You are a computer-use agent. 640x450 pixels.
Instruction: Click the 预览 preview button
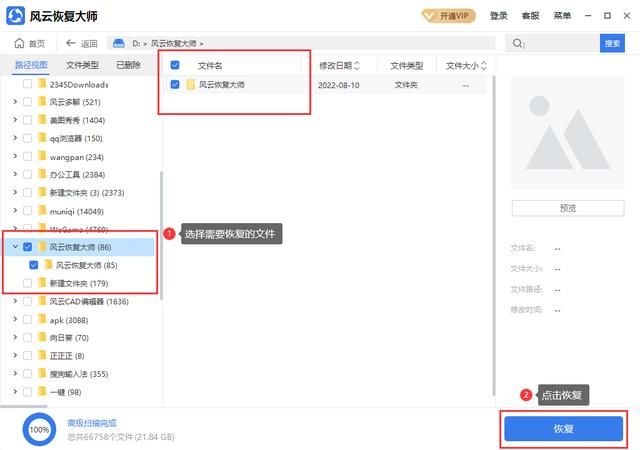point(568,208)
